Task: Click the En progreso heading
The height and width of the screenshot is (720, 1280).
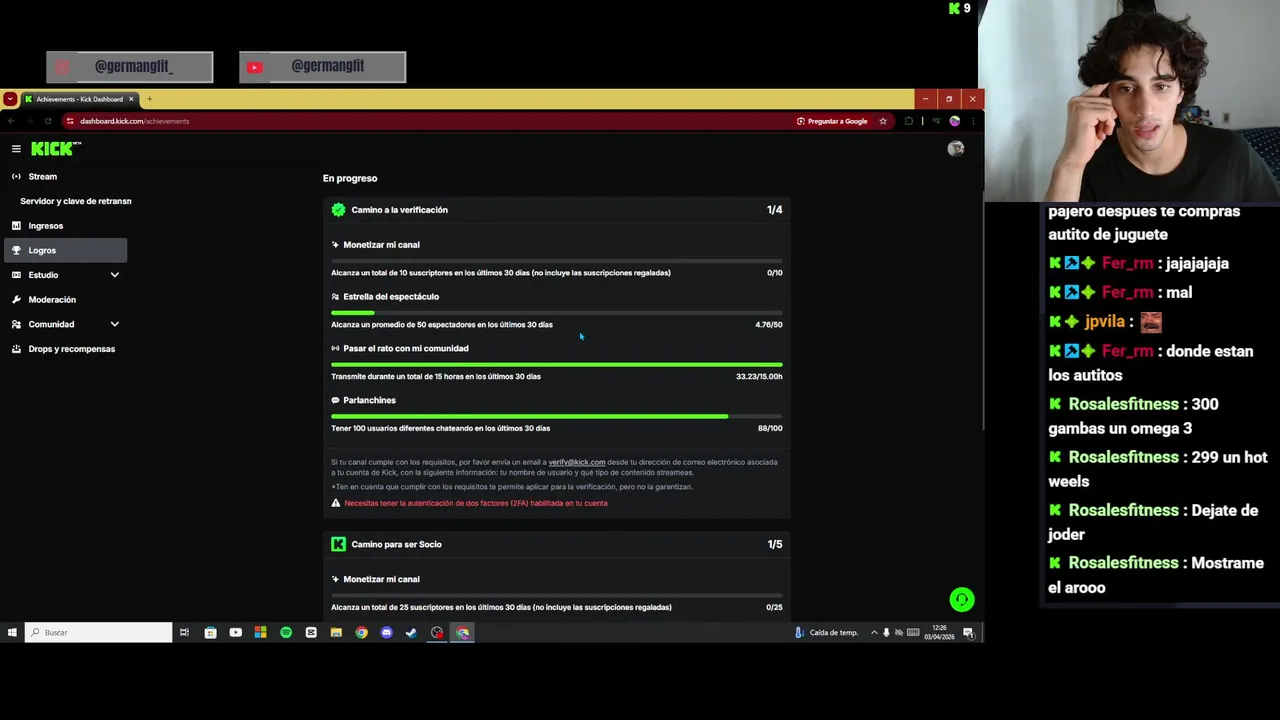Action: click(350, 178)
